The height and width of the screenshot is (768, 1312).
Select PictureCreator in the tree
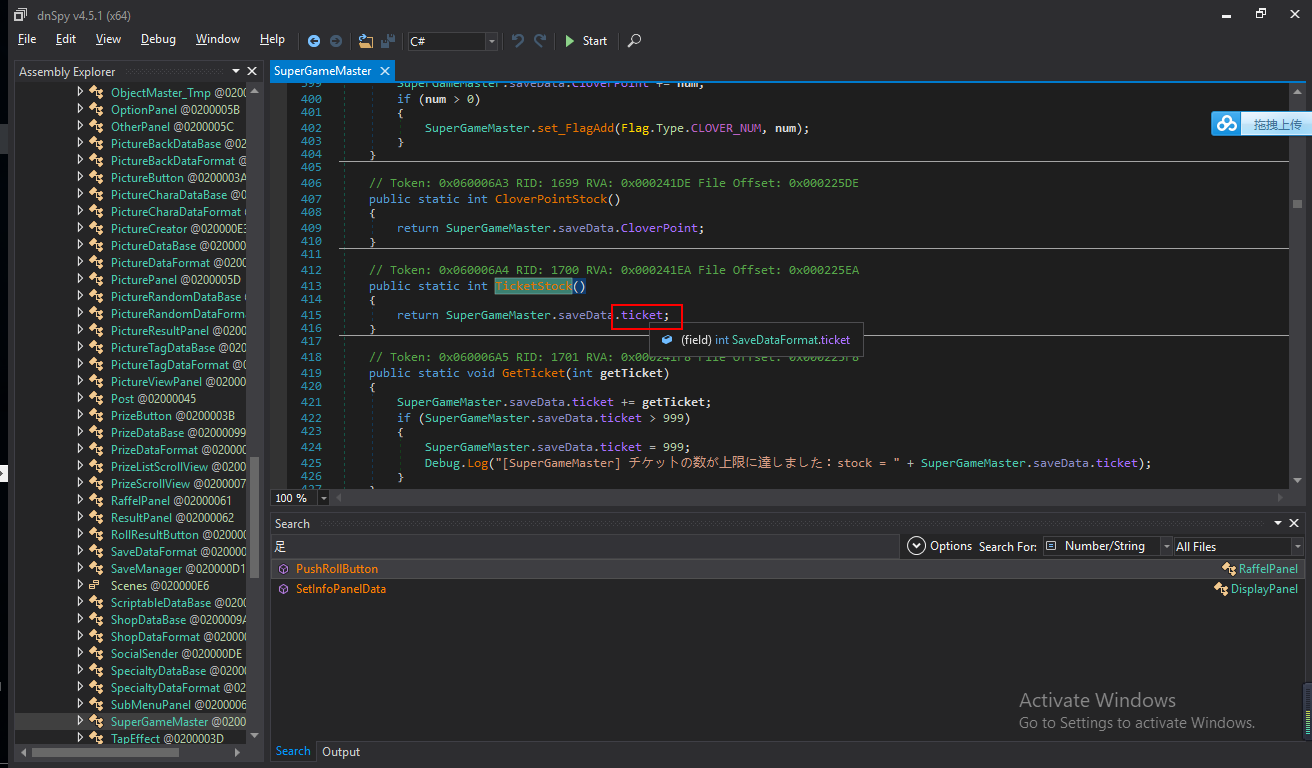[178, 228]
